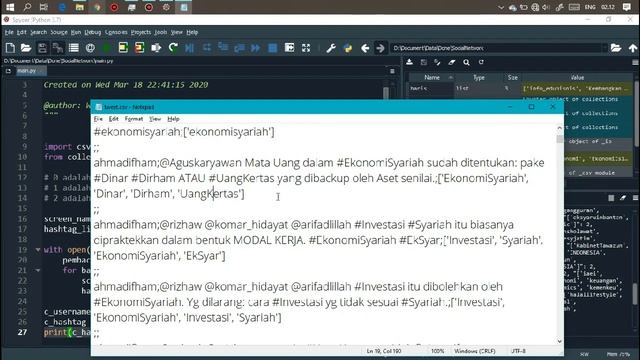
Task: Click Windows (CRLF) in Notepad status bar
Action: coord(475,351)
